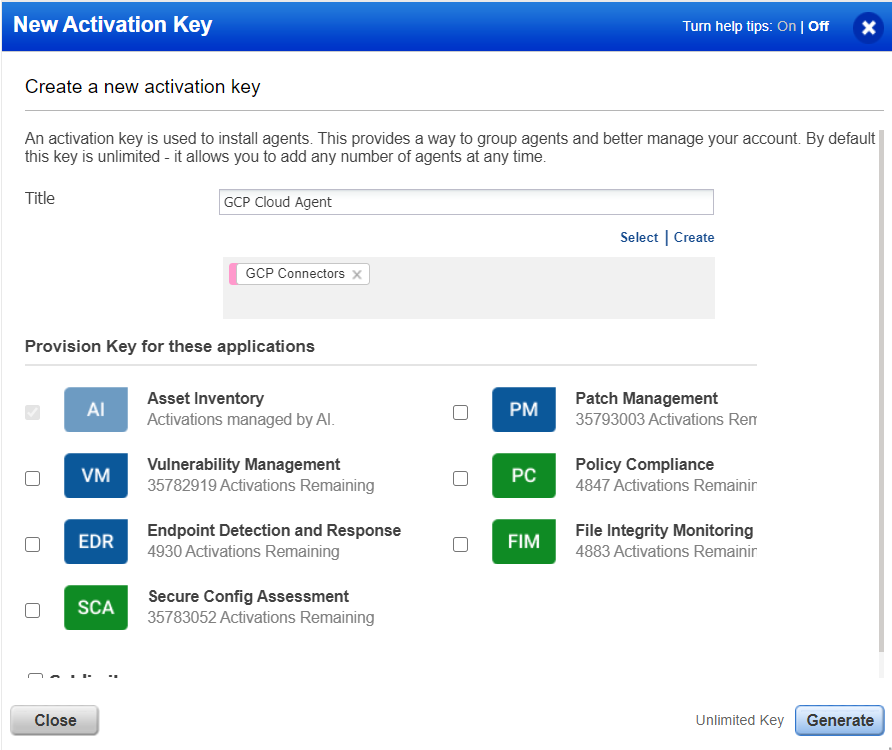Click the Create tag link
Image resolution: width=892 pixels, height=750 pixels.
(693, 237)
